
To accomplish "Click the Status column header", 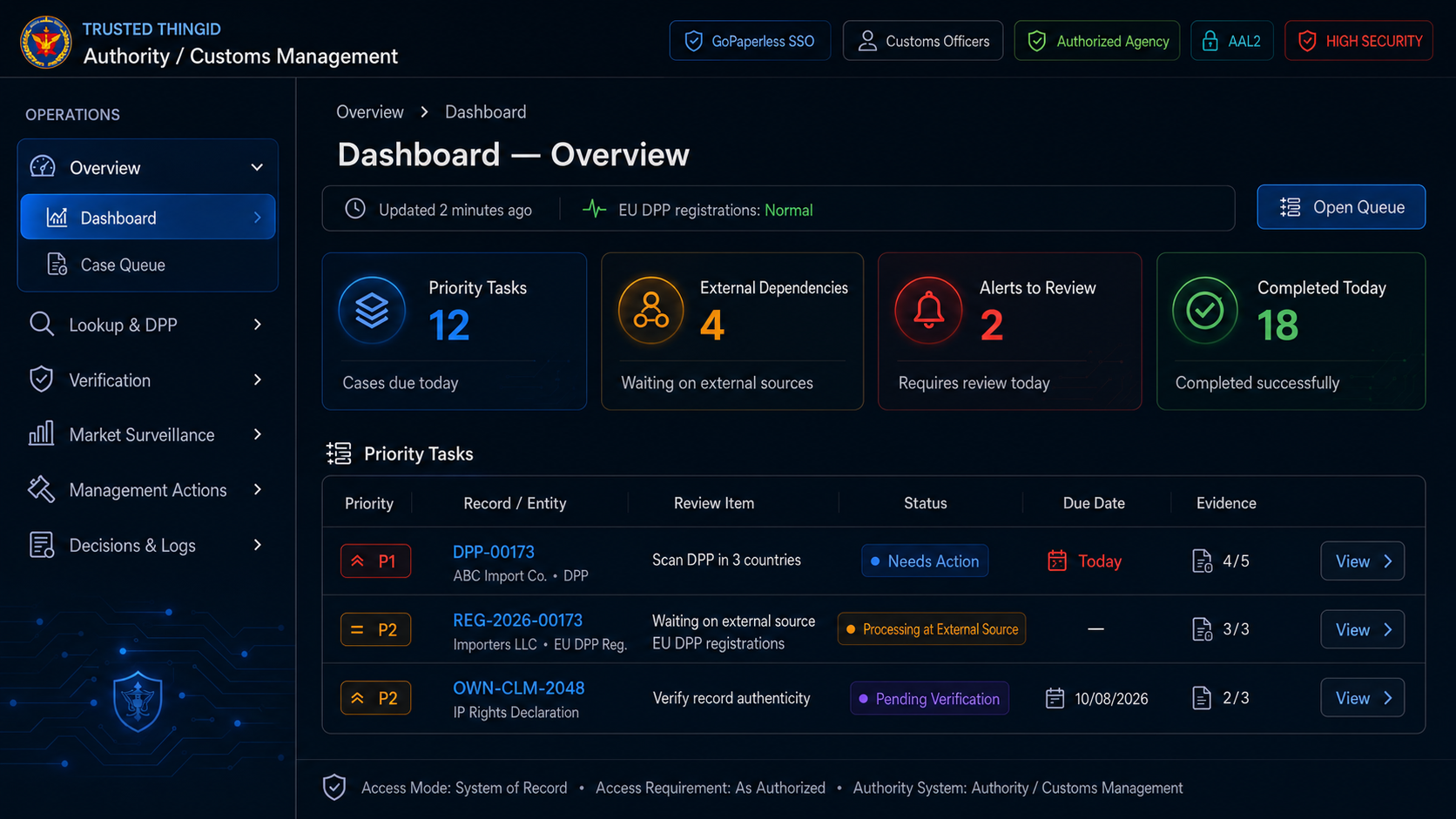I will coord(925,503).
